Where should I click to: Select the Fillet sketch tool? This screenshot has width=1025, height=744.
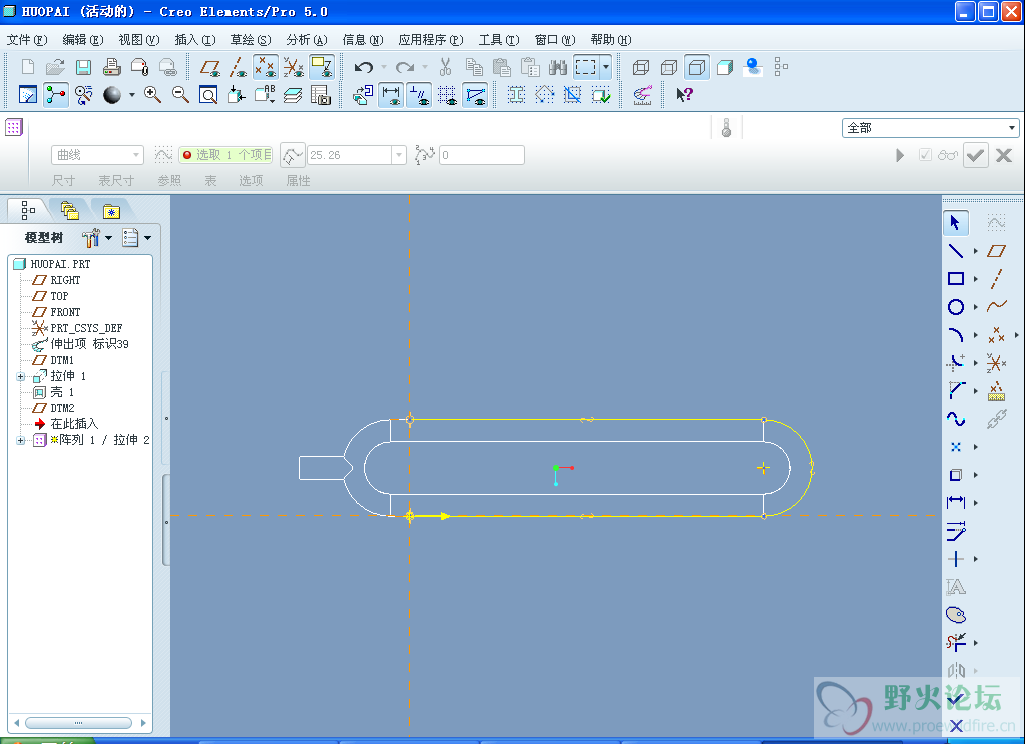956,363
